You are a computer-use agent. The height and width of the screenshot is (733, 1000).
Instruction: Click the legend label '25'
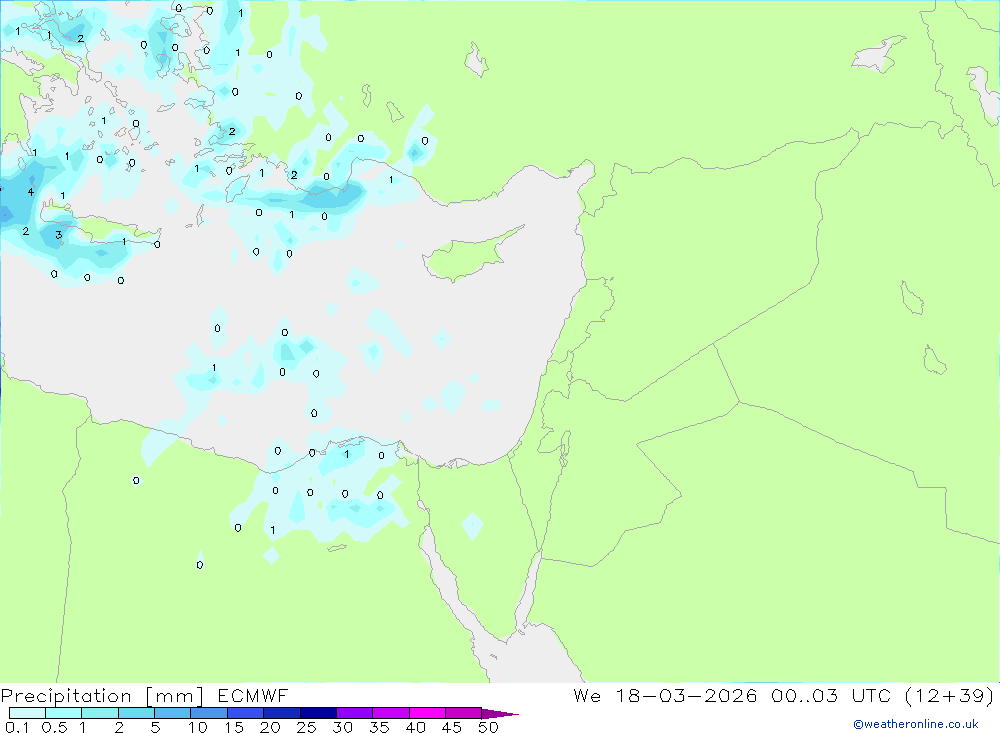[307, 727]
